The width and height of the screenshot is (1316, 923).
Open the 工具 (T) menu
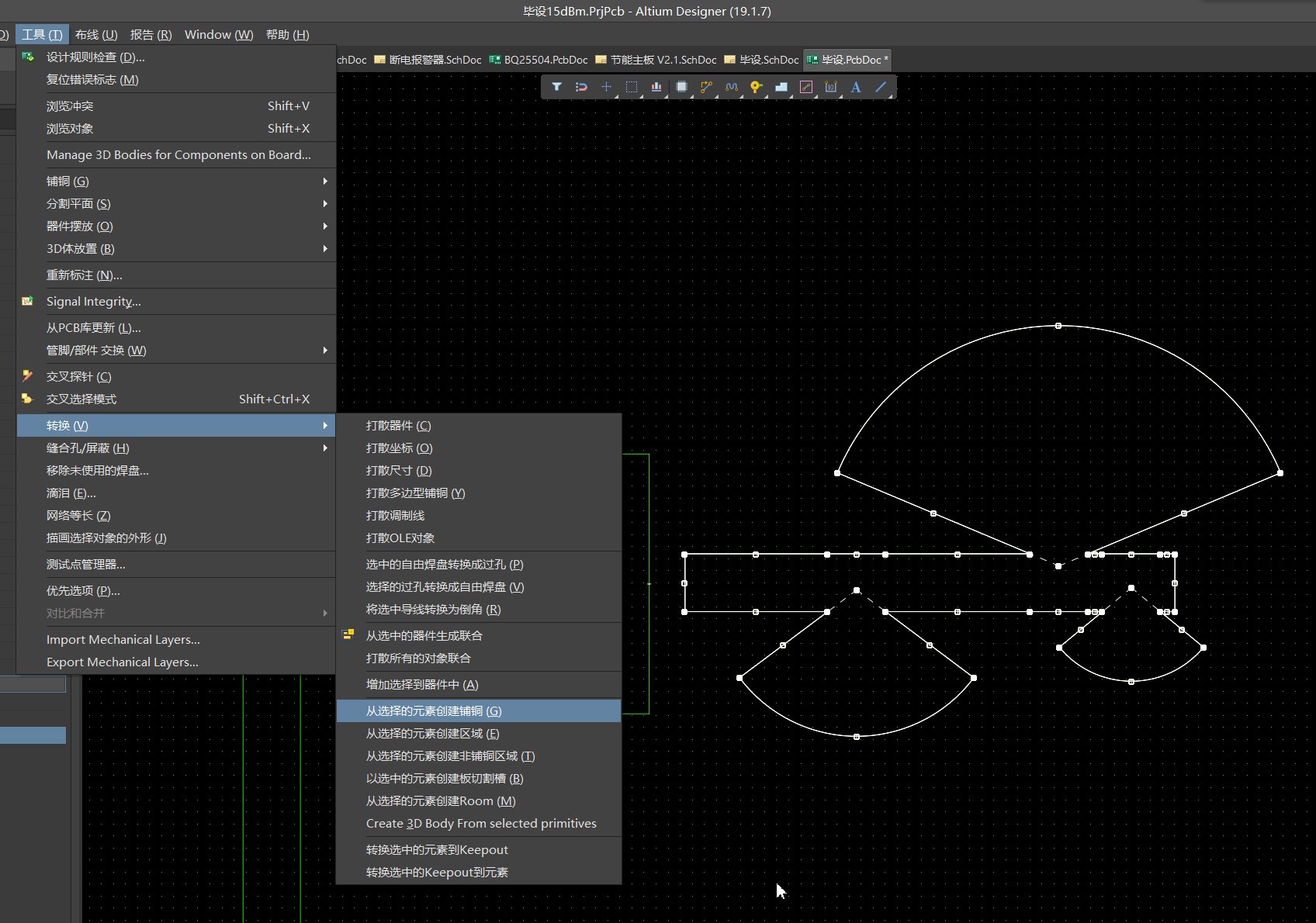click(42, 35)
